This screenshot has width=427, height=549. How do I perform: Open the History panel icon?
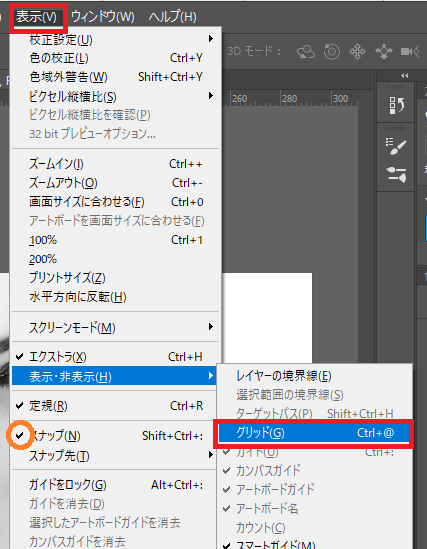397,105
